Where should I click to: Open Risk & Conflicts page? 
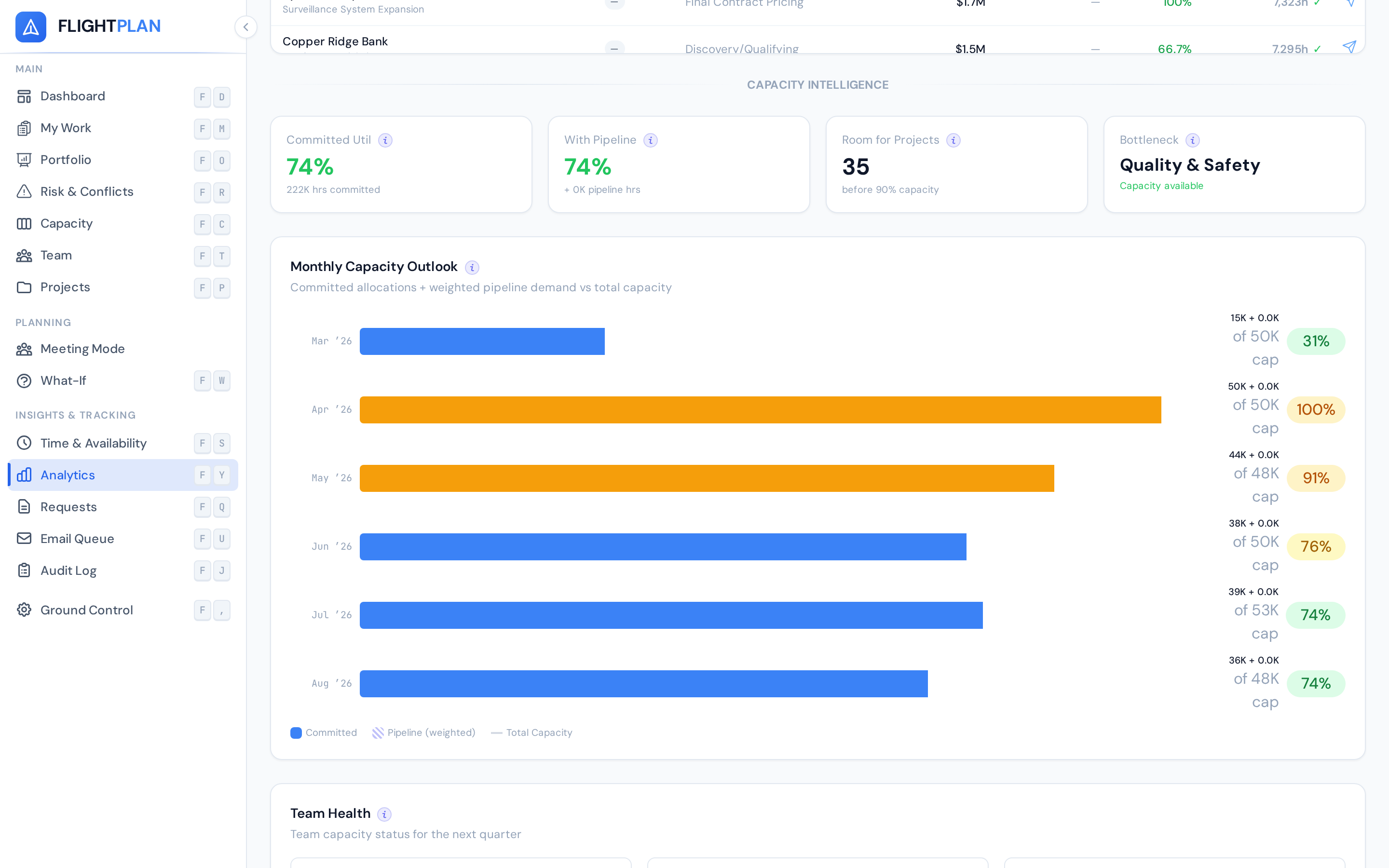(87, 192)
